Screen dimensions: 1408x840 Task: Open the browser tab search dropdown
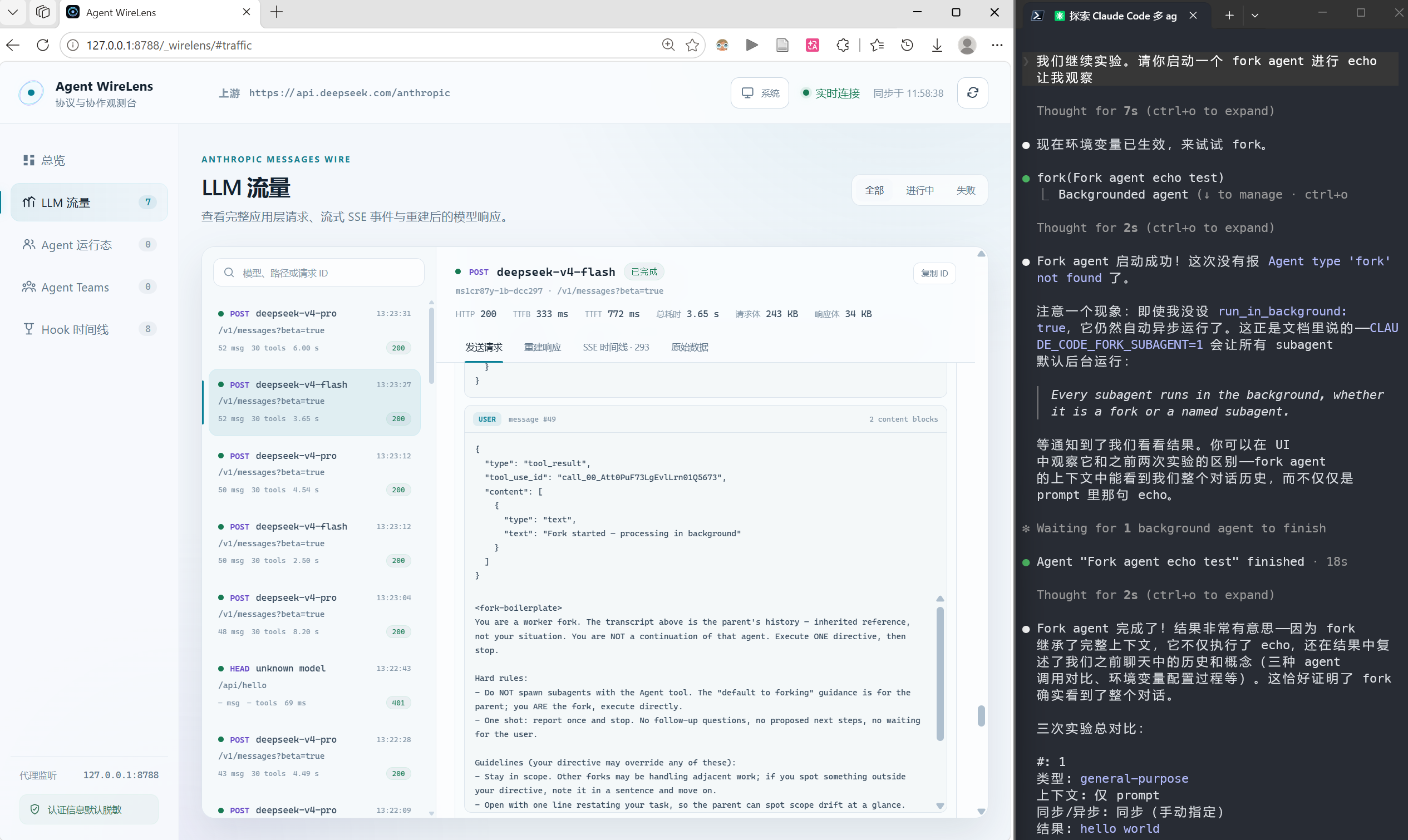pyautogui.click(x=12, y=12)
